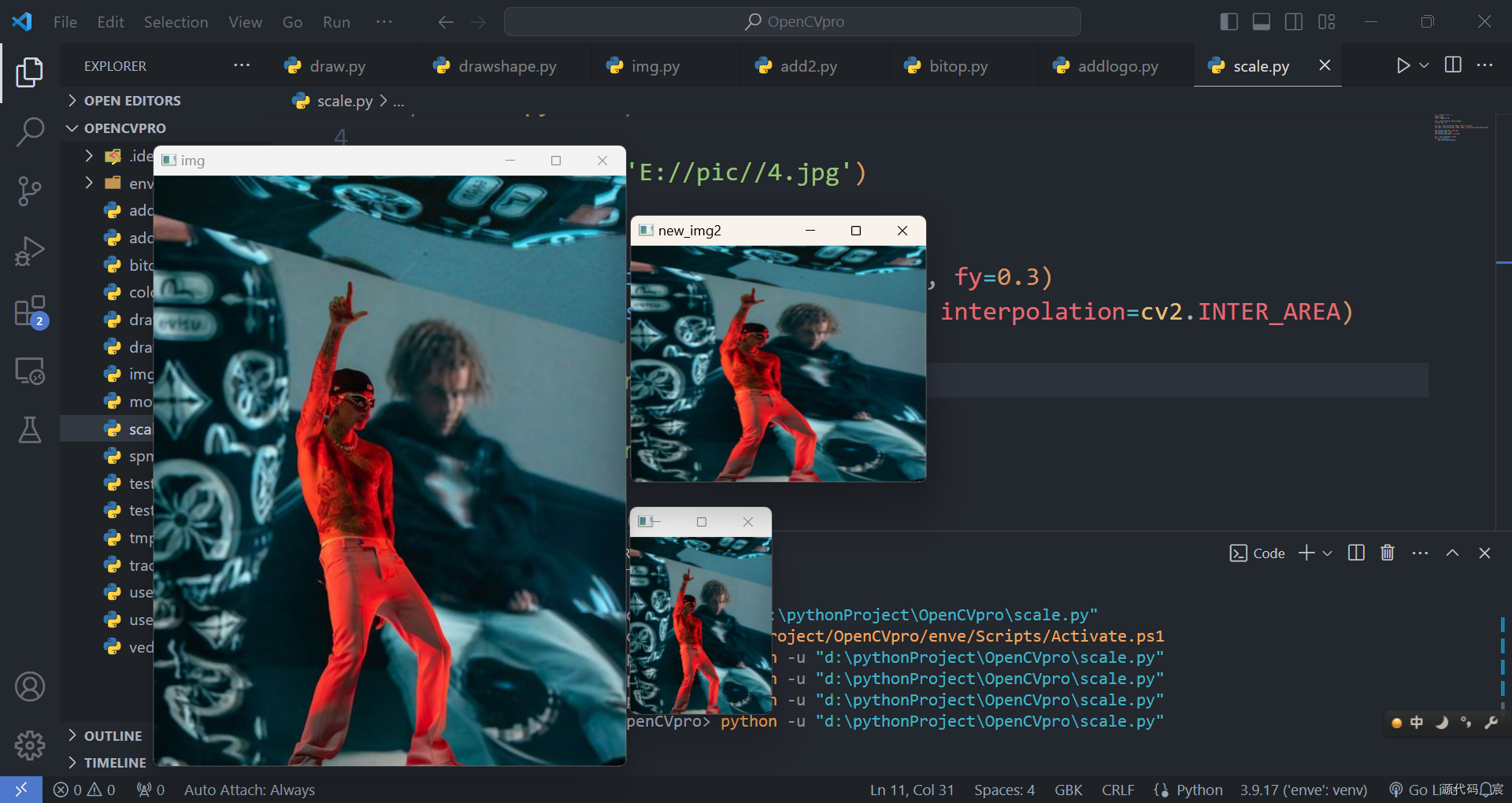Open the Extensions view with badge
Screen dimensions: 1512x803
point(31,312)
